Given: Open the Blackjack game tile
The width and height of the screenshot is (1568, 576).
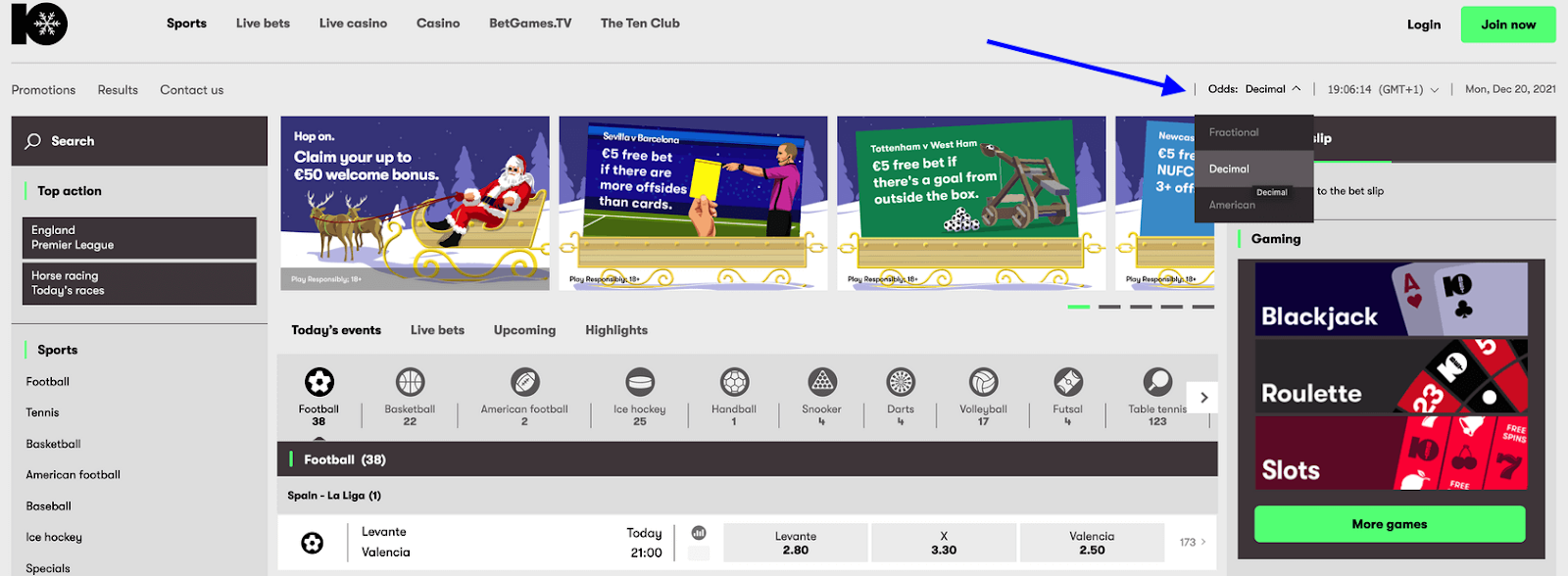Looking at the screenshot, I should pos(1391,300).
